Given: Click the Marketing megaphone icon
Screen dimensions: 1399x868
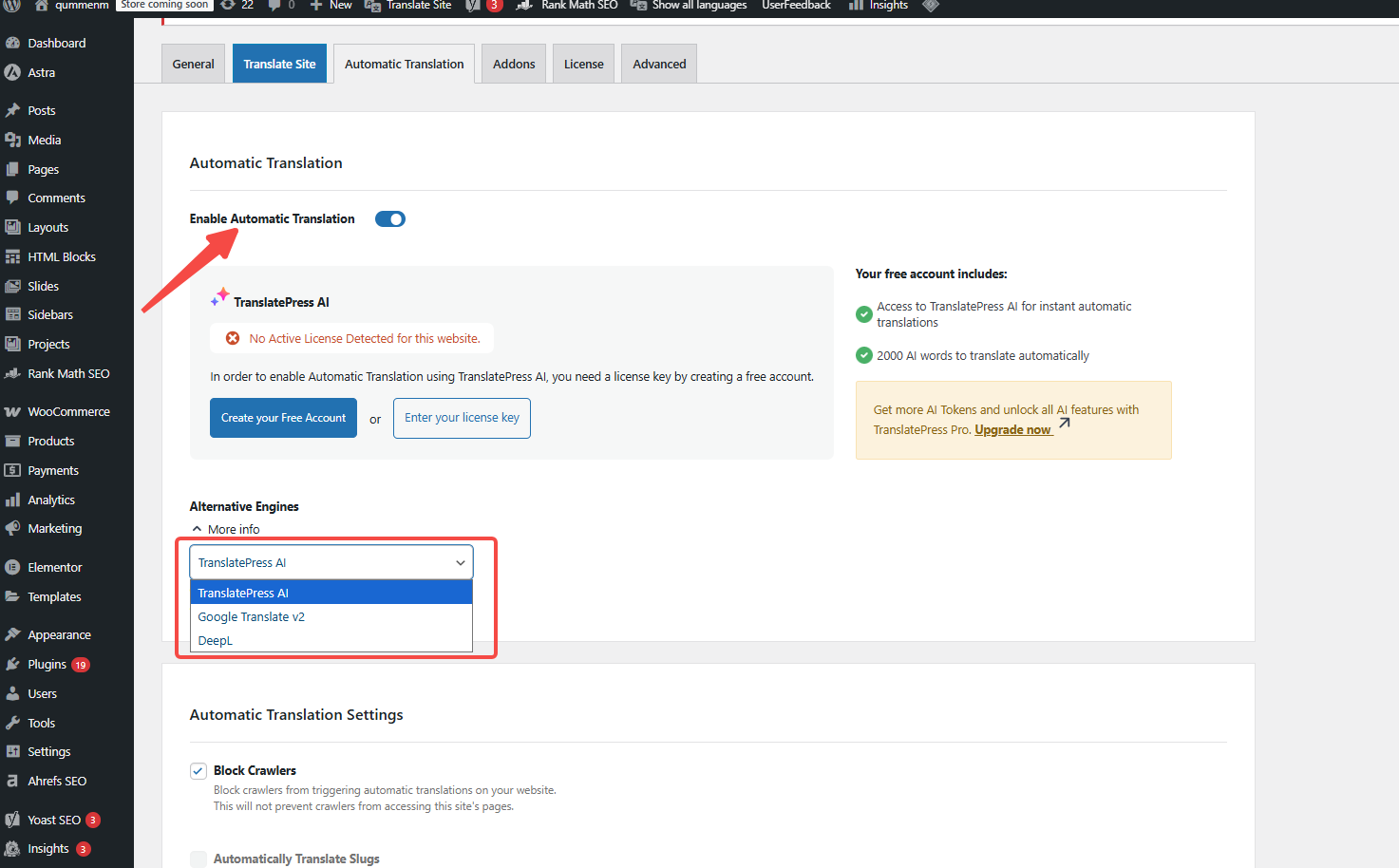Looking at the screenshot, I should click(x=12, y=529).
